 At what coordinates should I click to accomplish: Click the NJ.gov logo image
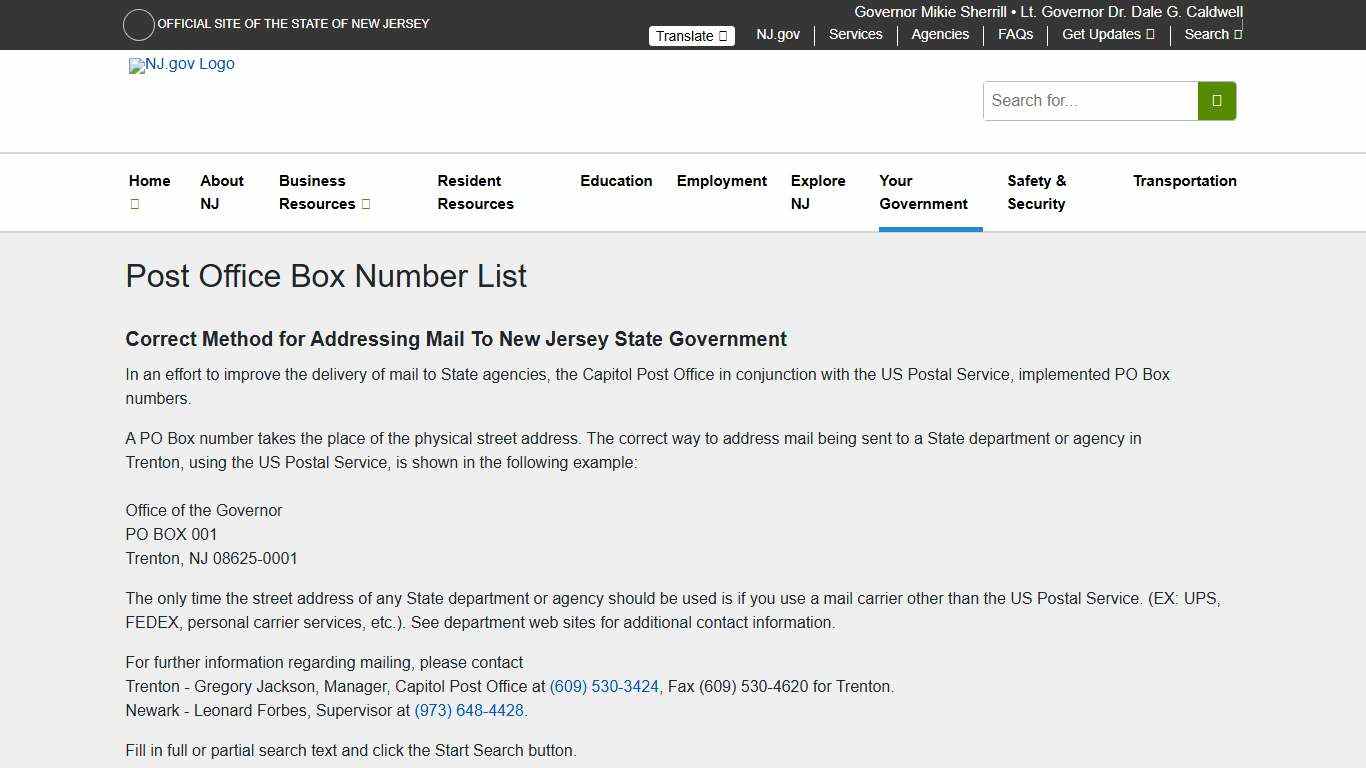click(181, 65)
